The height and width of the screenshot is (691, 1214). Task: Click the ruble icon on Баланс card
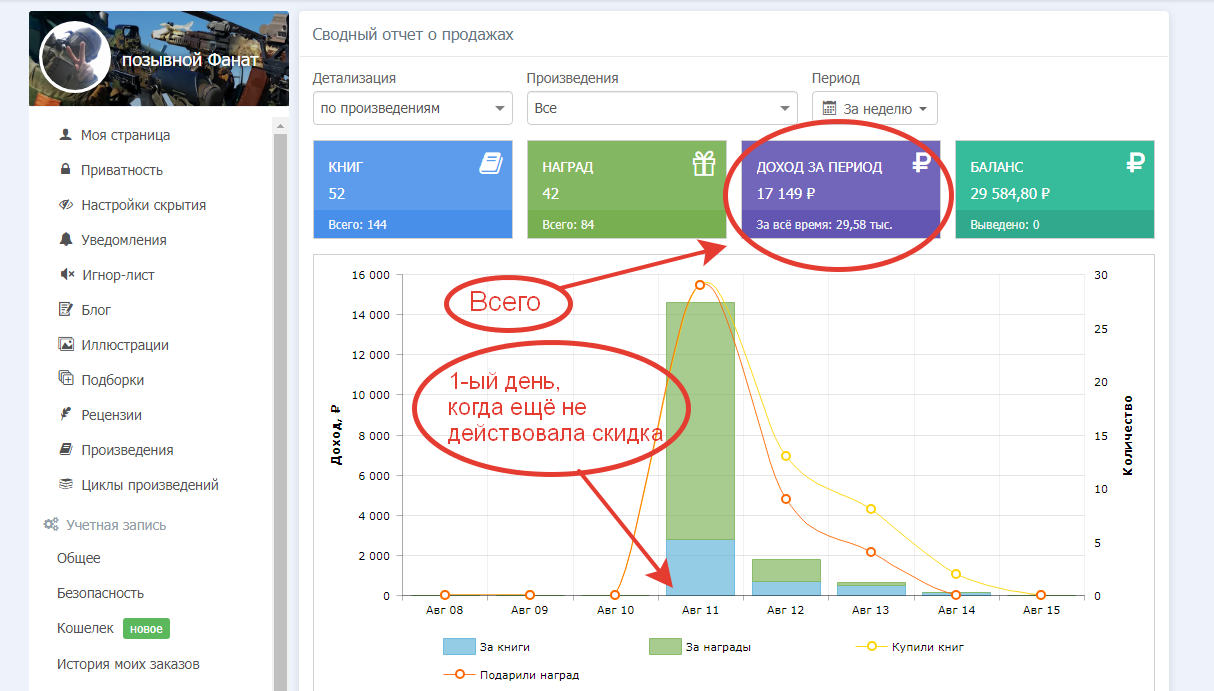click(x=1135, y=162)
